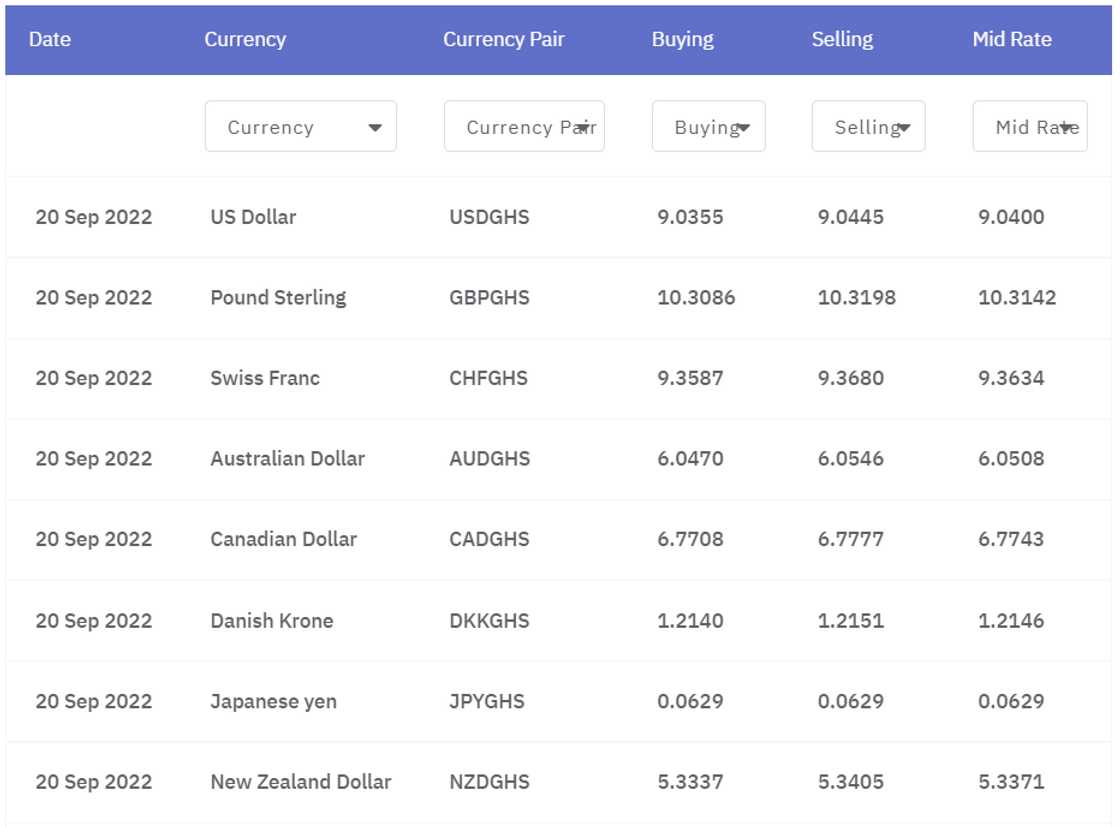Open the Currency filter dropdown
This screenshot has width=1120, height=827.
[300, 126]
